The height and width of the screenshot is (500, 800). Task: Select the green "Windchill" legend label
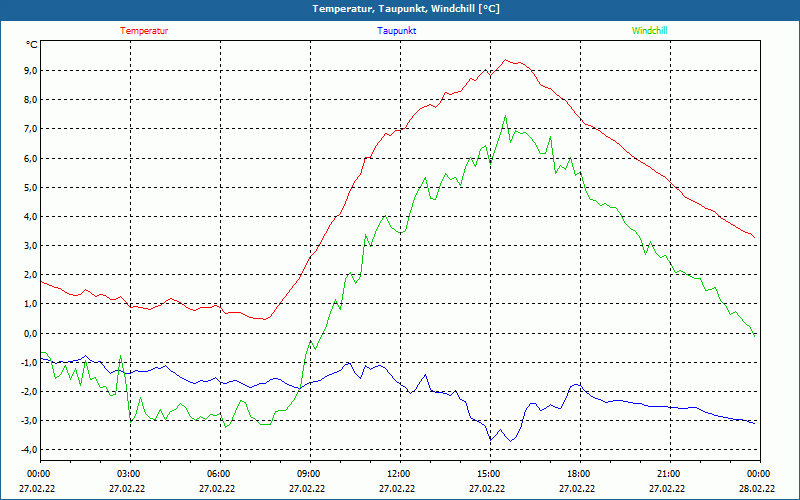(x=649, y=31)
